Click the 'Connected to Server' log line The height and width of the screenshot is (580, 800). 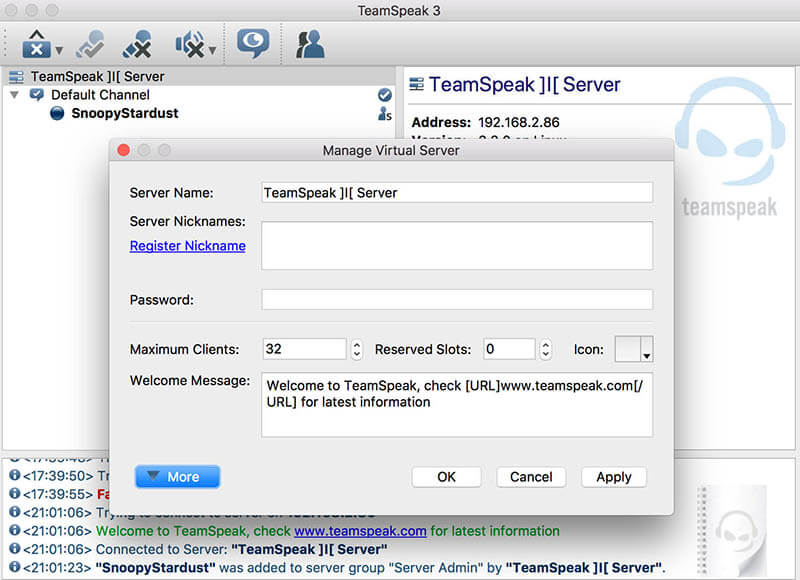(x=241, y=549)
